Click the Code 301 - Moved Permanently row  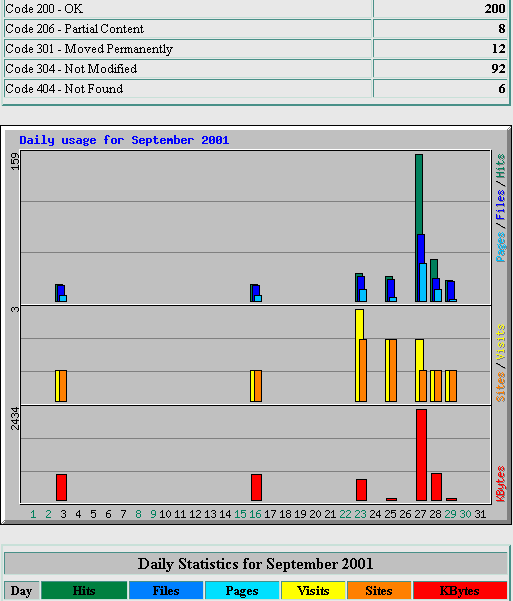[x=256, y=49]
